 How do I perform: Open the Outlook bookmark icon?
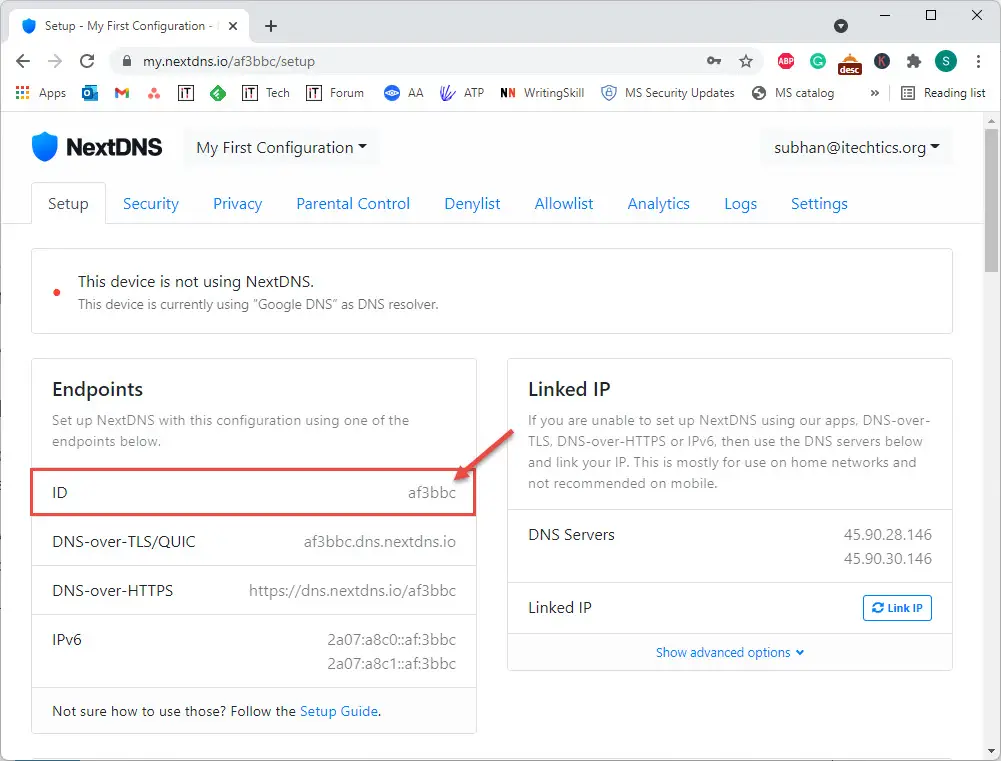pos(90,93)
